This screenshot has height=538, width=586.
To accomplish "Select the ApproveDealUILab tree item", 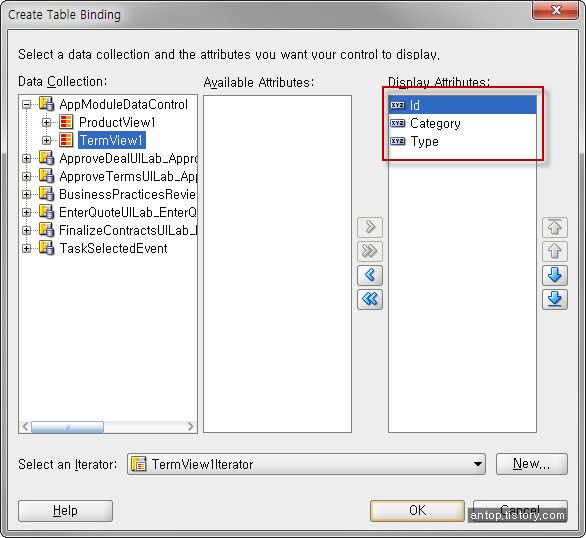I will (x=128, y=158).
